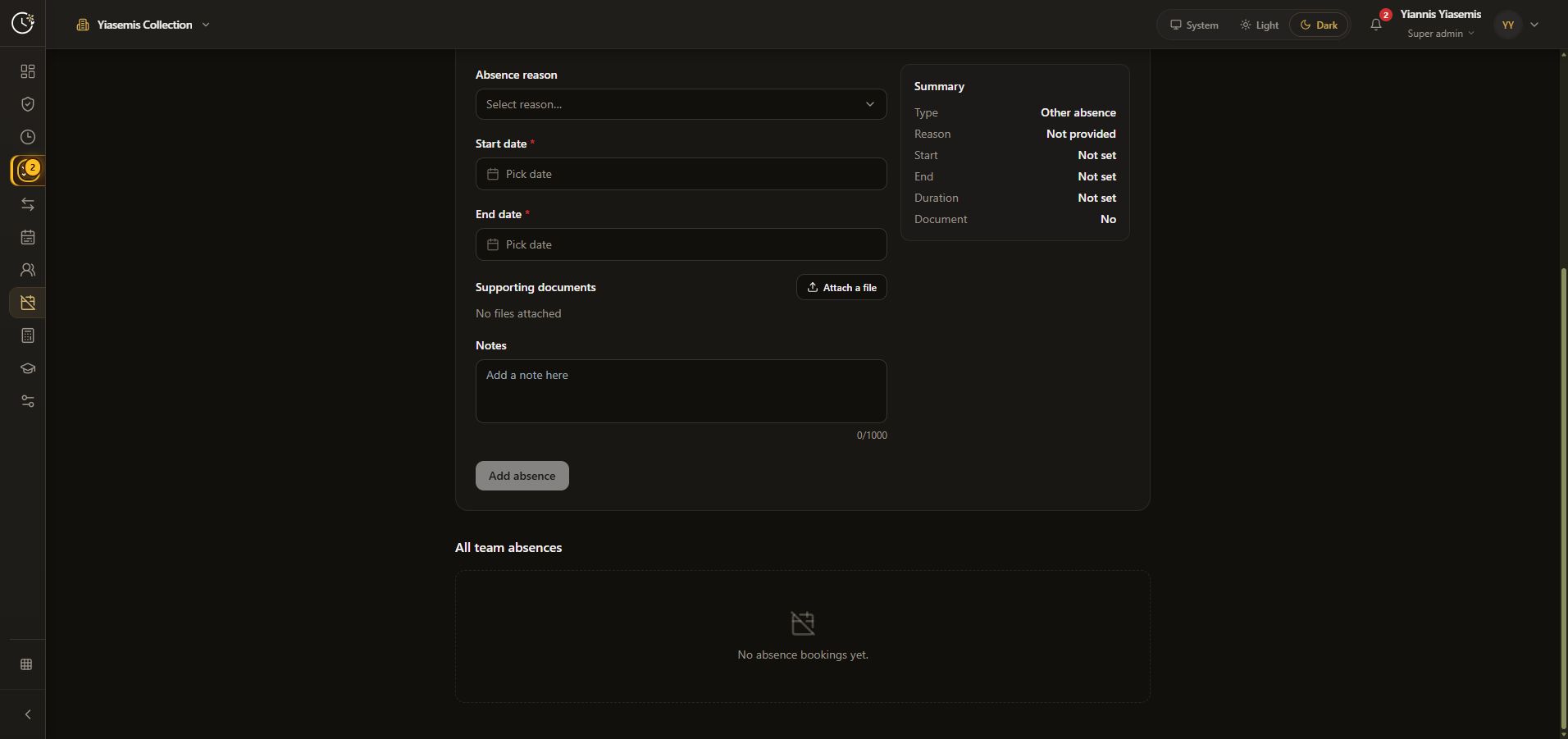Open the swap arrows icon in sidebar
Image resolution: width=1568 pixels, height=739 pixels.
point(27,204)
